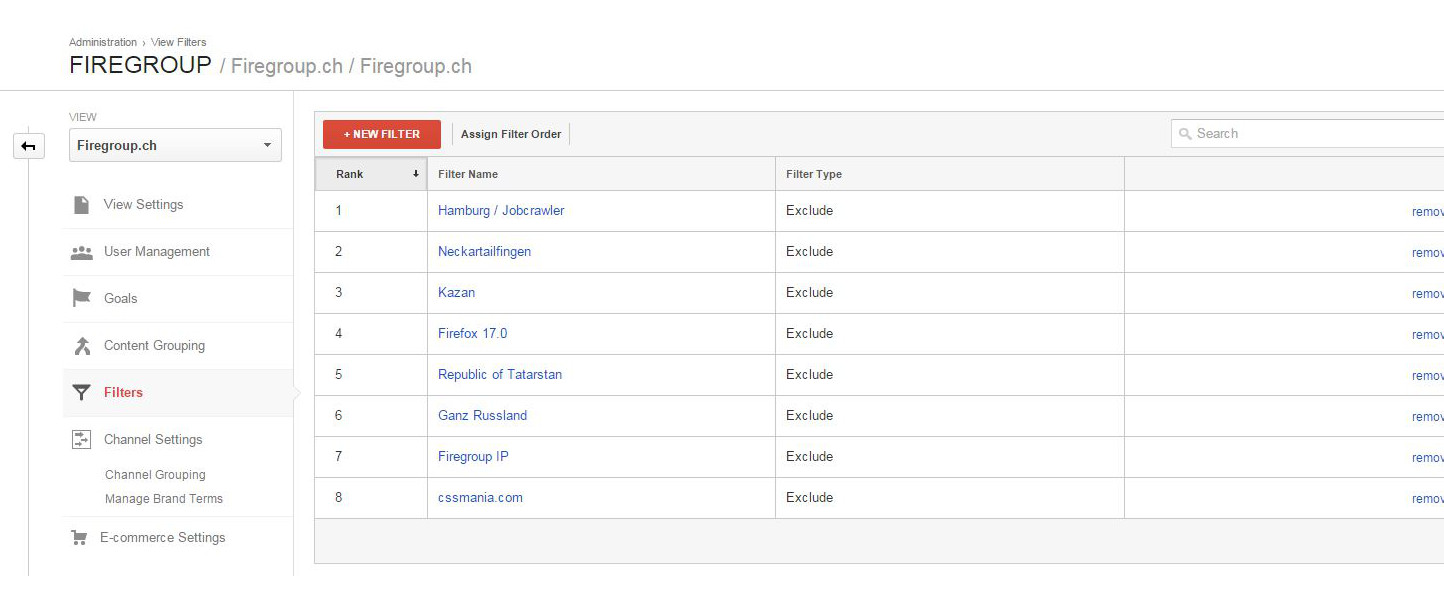
Task: Click the E-commerce Settings cart icon
Action: click(79, 538)
